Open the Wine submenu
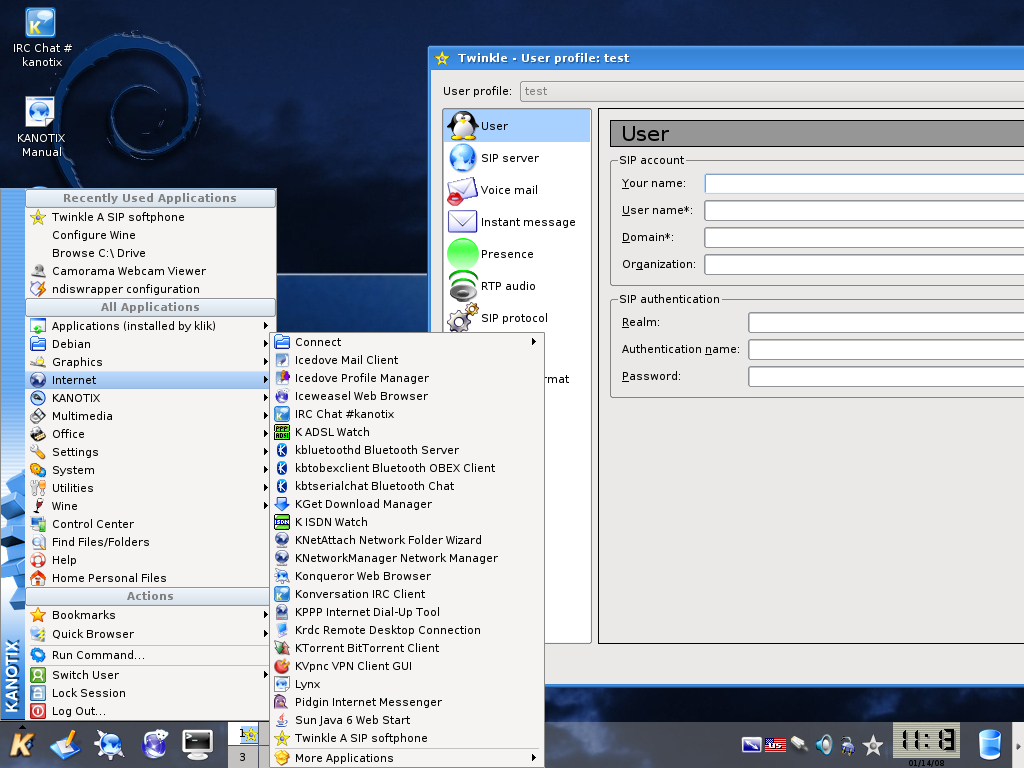 pyautogui.click(x=150, y=506)
